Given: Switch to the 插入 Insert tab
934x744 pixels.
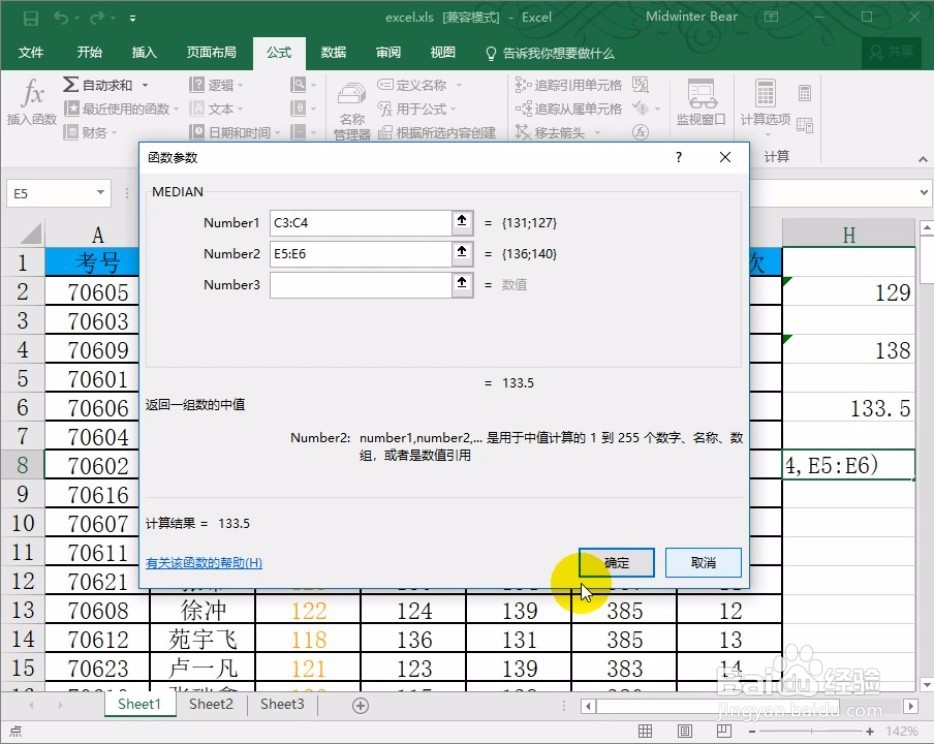Looking at the screenshot, I should pyautogui.click(x=144, y=52).
